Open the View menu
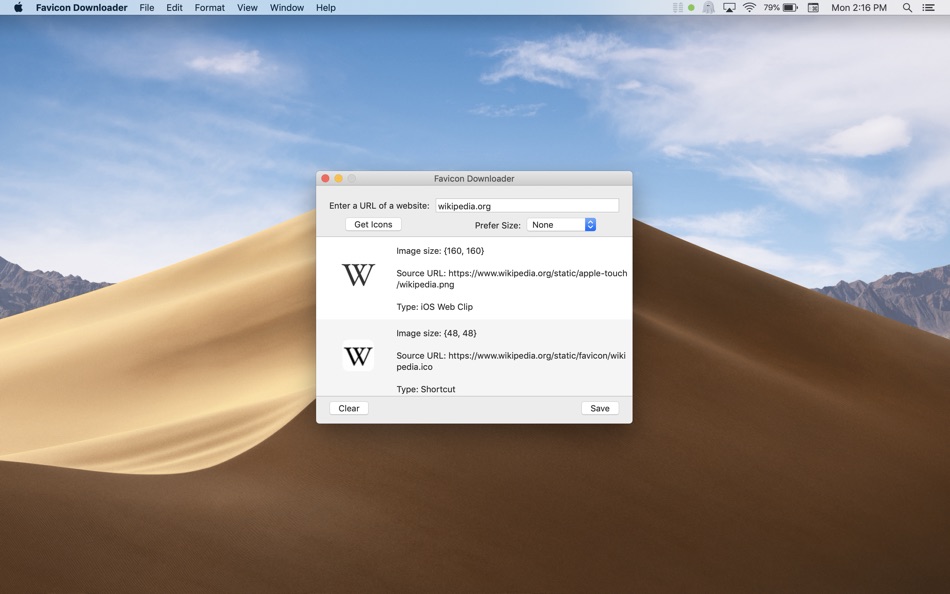Image resolution: width=950 pixels, height=594 pixels. [247, 7]
